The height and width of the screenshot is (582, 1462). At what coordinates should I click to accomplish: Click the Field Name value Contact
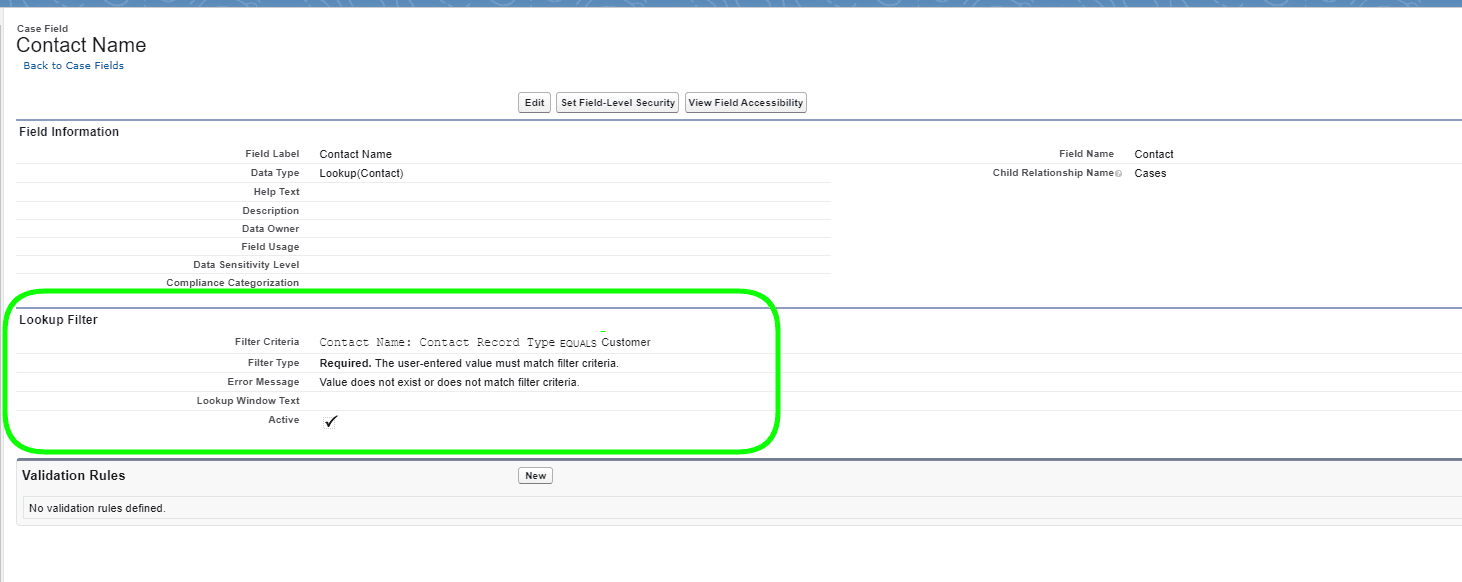coord(1153,154)
